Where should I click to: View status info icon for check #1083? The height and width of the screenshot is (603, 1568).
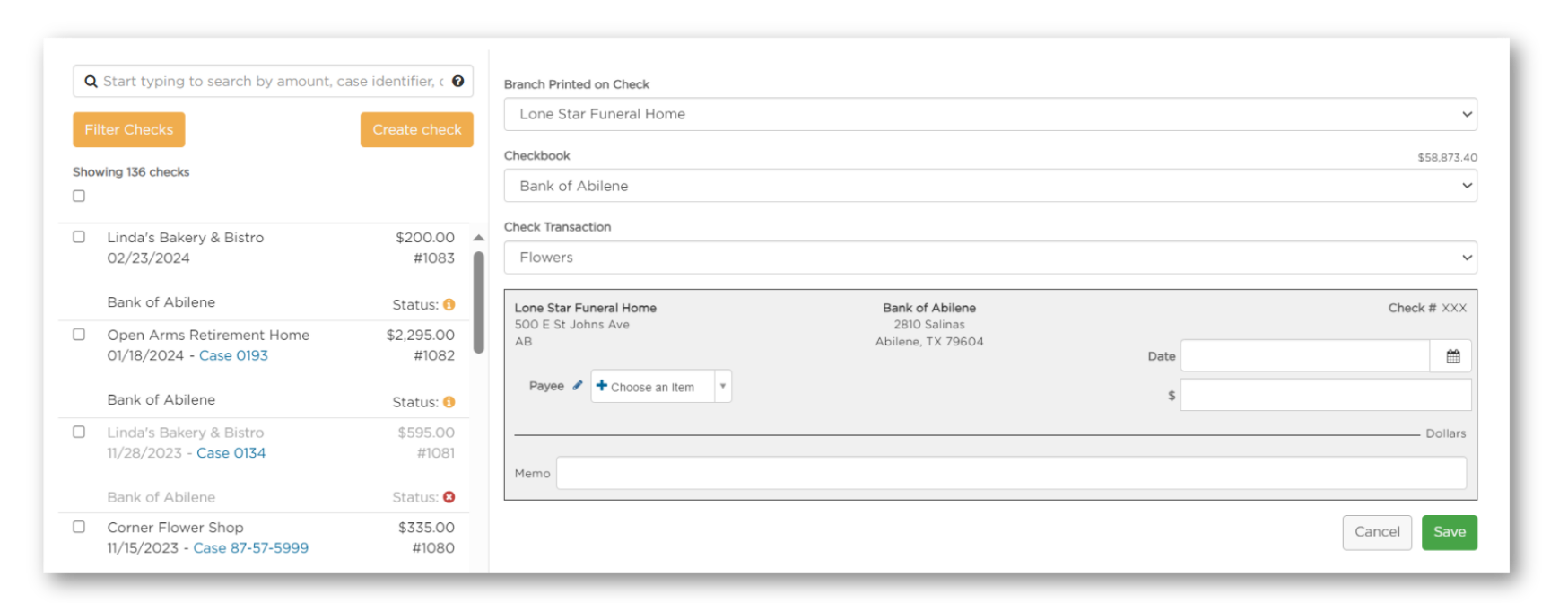click(x=449, y=304)
